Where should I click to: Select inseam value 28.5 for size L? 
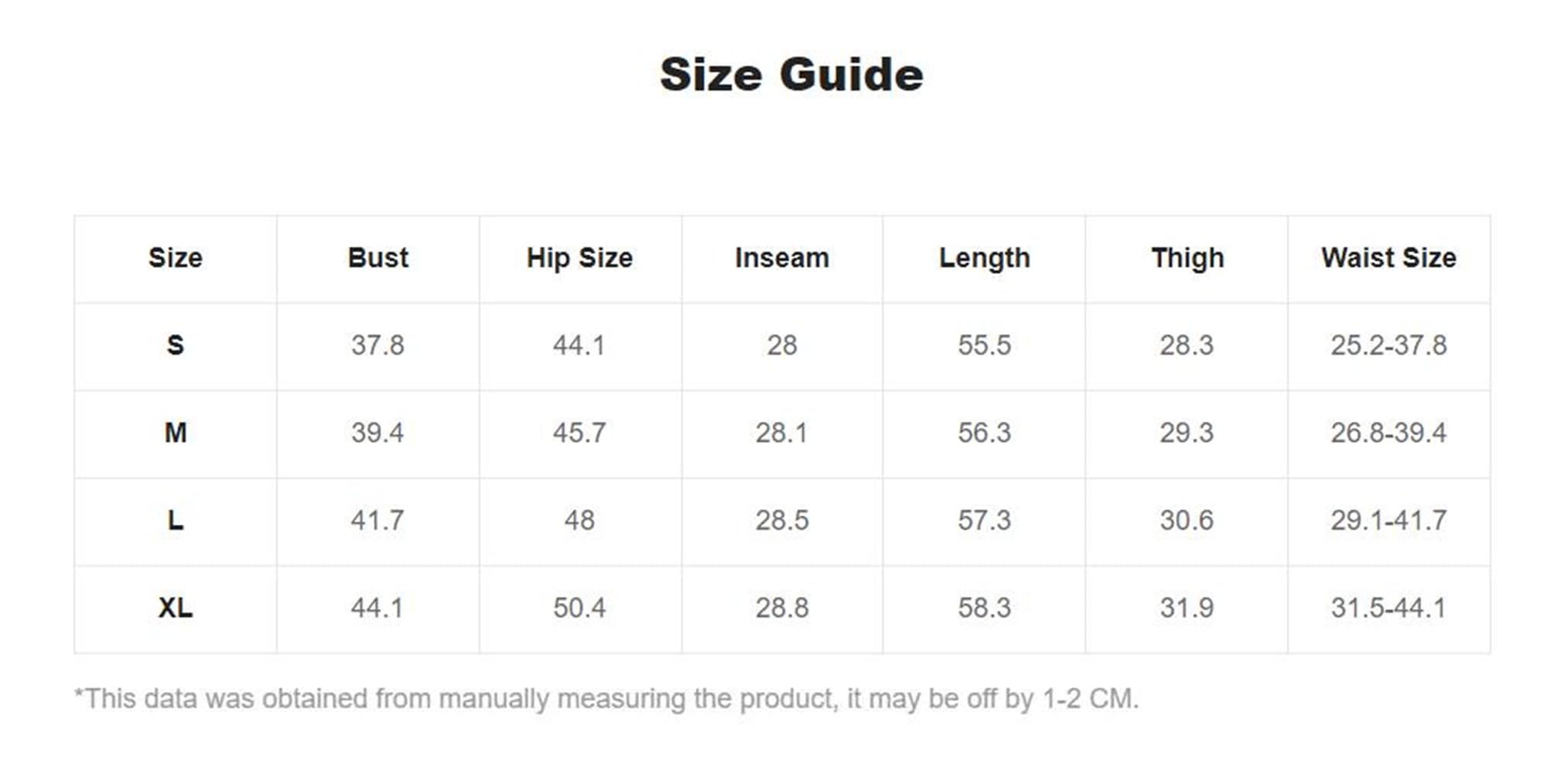tap(781, 520)
